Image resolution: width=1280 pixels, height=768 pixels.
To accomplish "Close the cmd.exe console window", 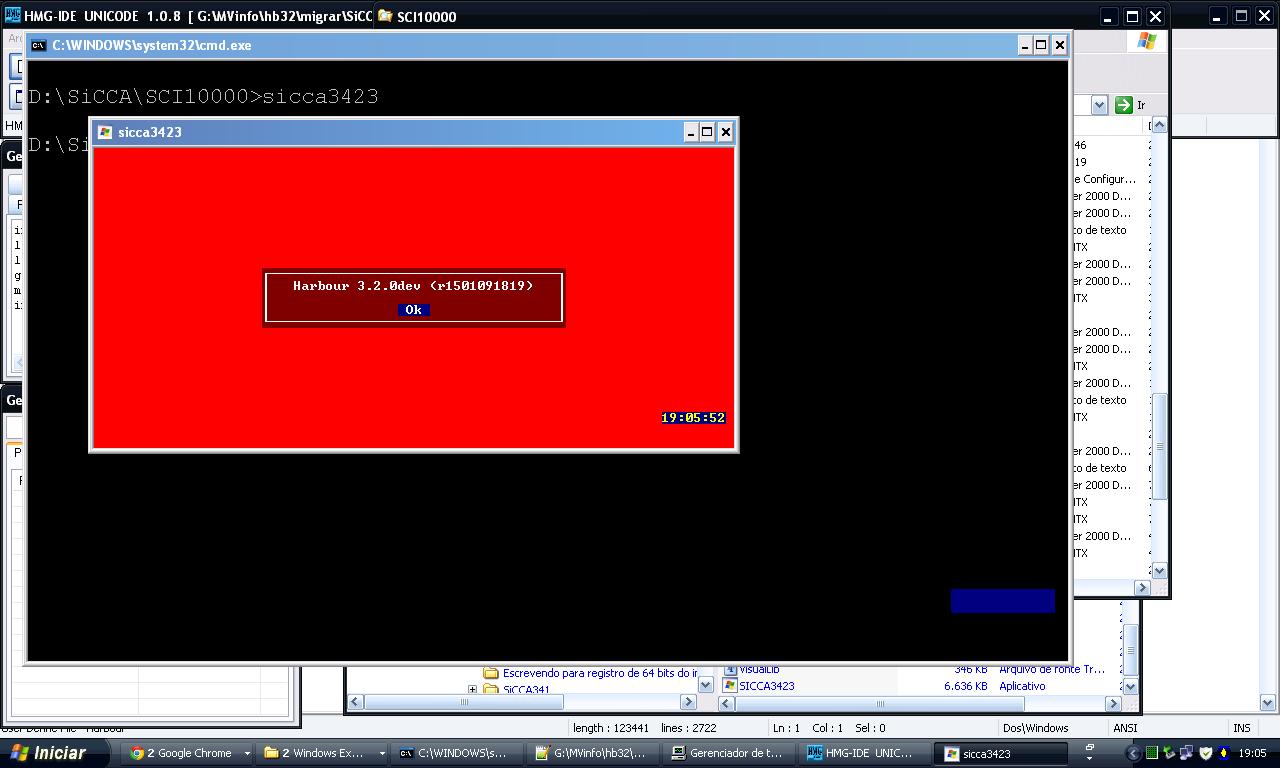I will click(x=1060, y=45).
